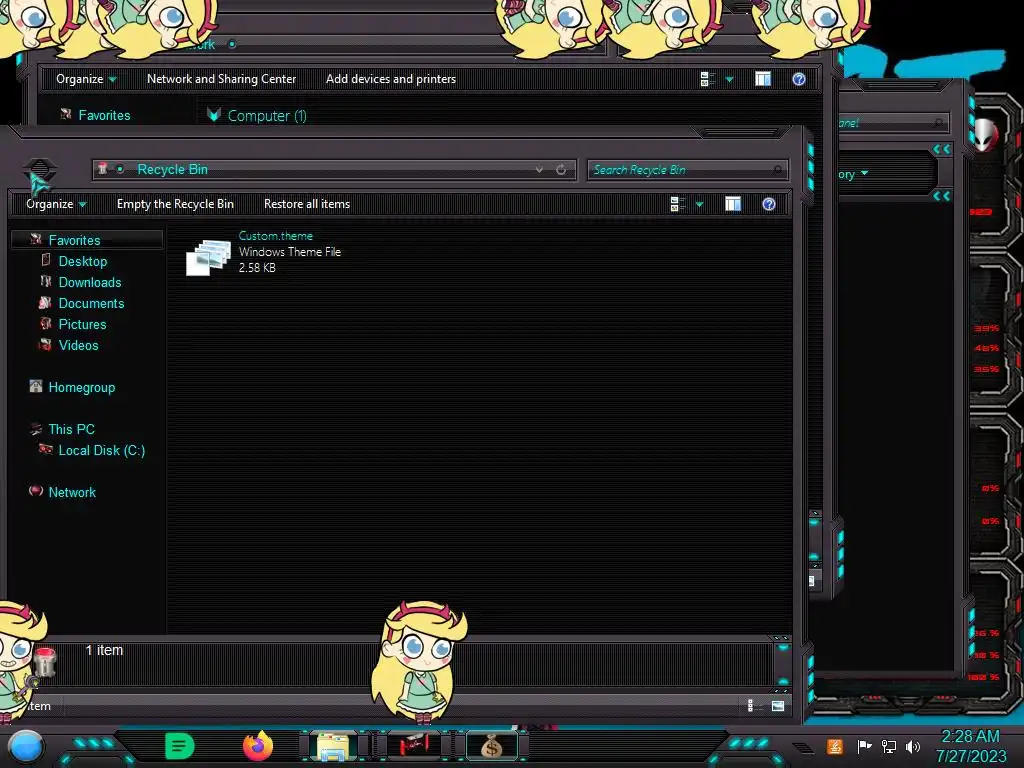Image resolution: width=1024 pixels, height=768 pixels.
Task: Click the Downloads icon in sidebar
Action: click(46, 281)
